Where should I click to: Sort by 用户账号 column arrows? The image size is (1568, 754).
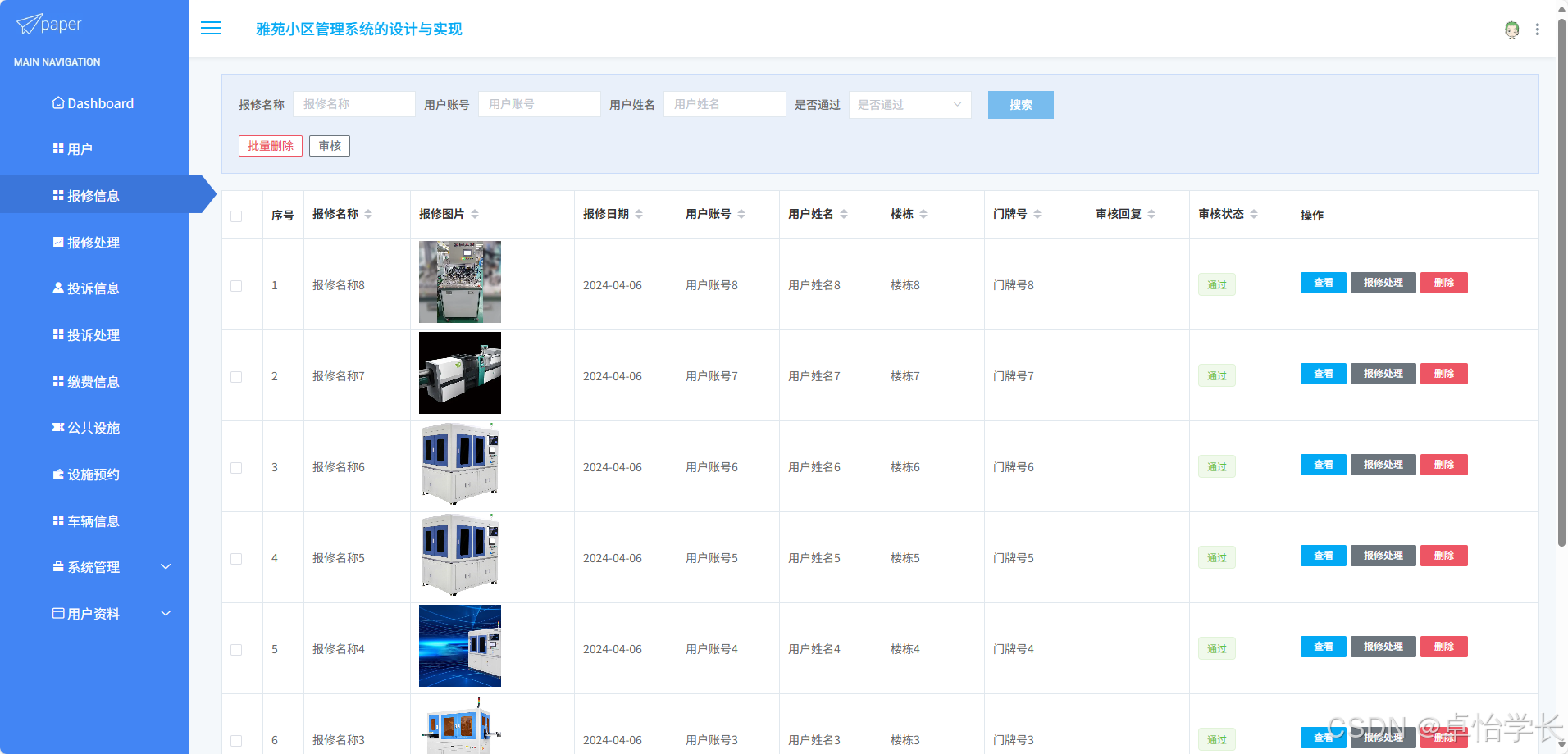[x=741, y=214]
